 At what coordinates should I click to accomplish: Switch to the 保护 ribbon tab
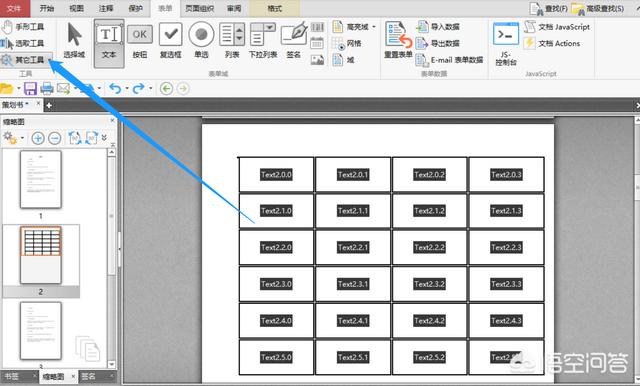pos(136,8)
